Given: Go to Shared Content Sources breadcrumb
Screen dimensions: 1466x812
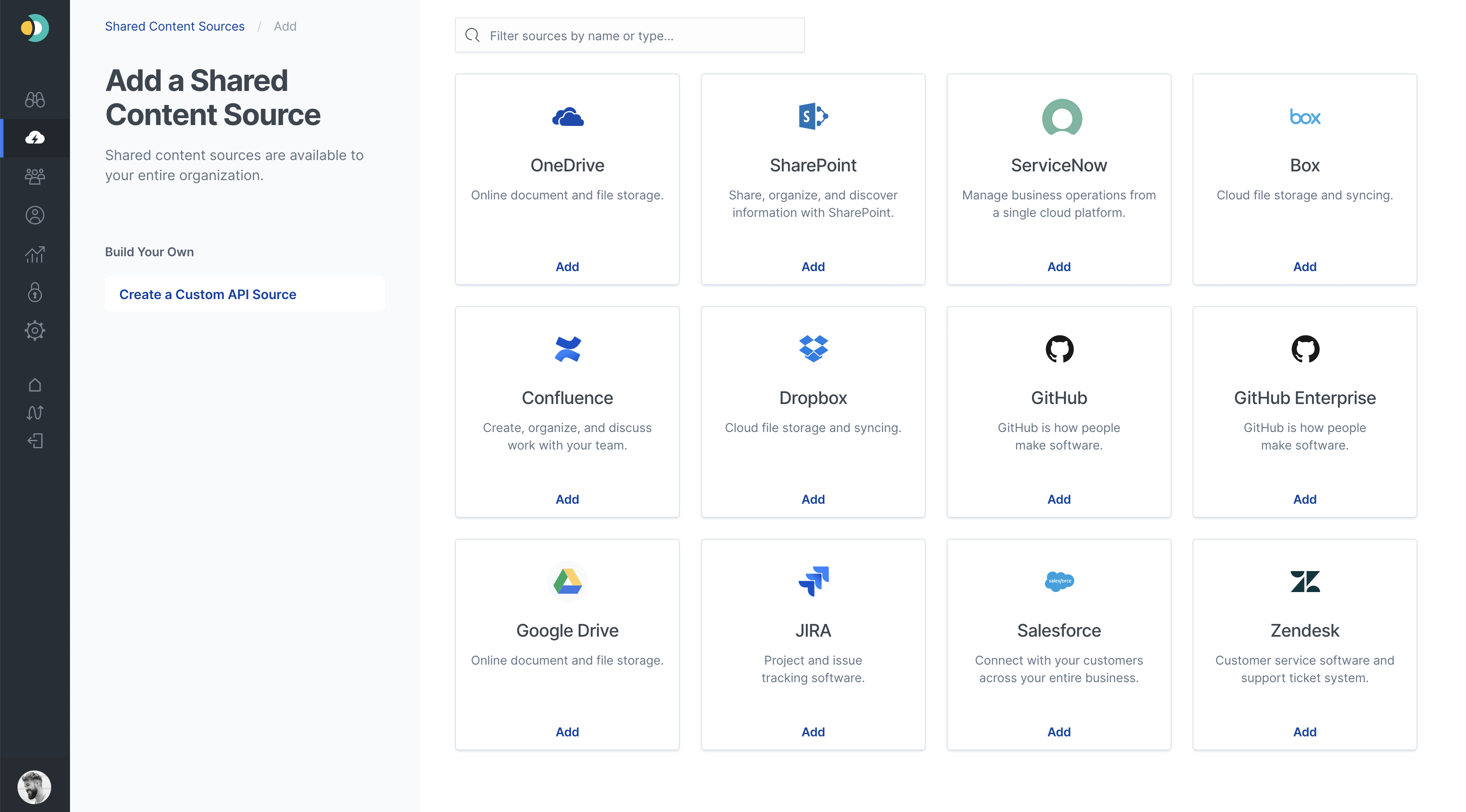Looking at the screenshot, I should [x=175, y=26].
